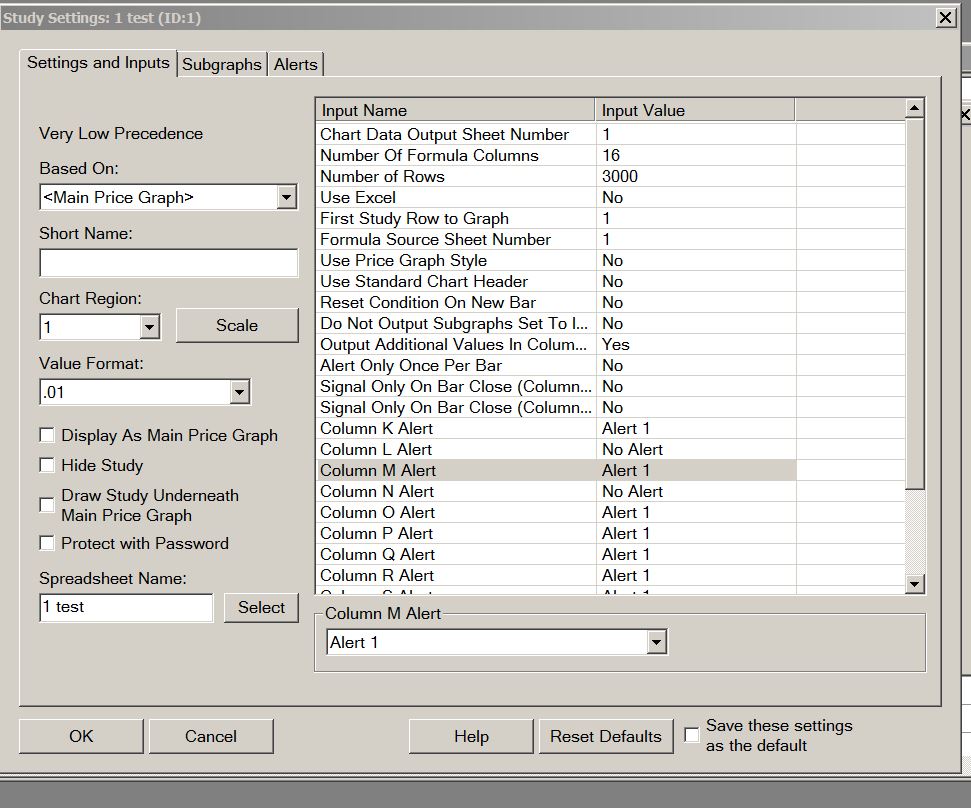Click the Scale button

(x=237, y=325)
